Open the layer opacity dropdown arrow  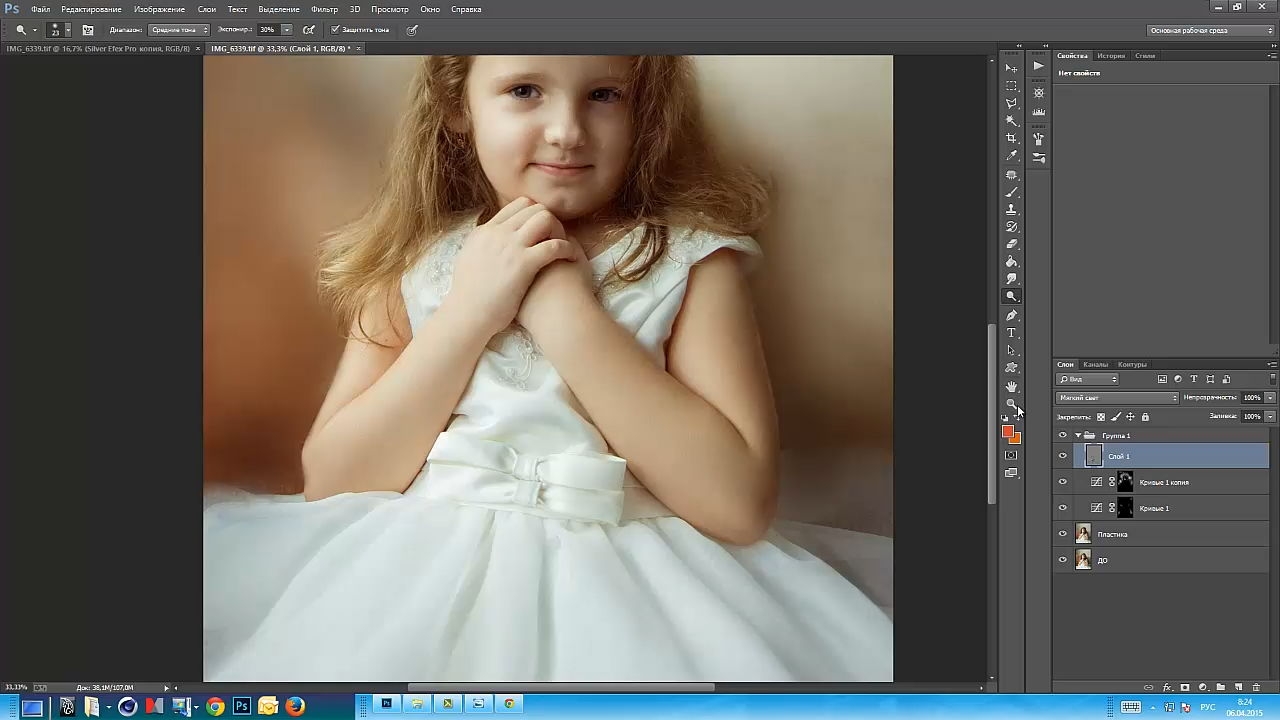pos(1270,398)
